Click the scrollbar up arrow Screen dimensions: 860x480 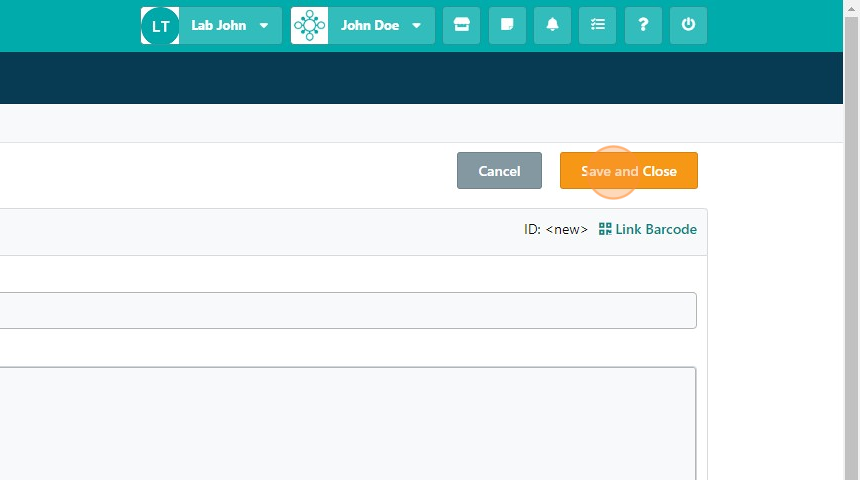pyautogui.click(x=852, y=8)
